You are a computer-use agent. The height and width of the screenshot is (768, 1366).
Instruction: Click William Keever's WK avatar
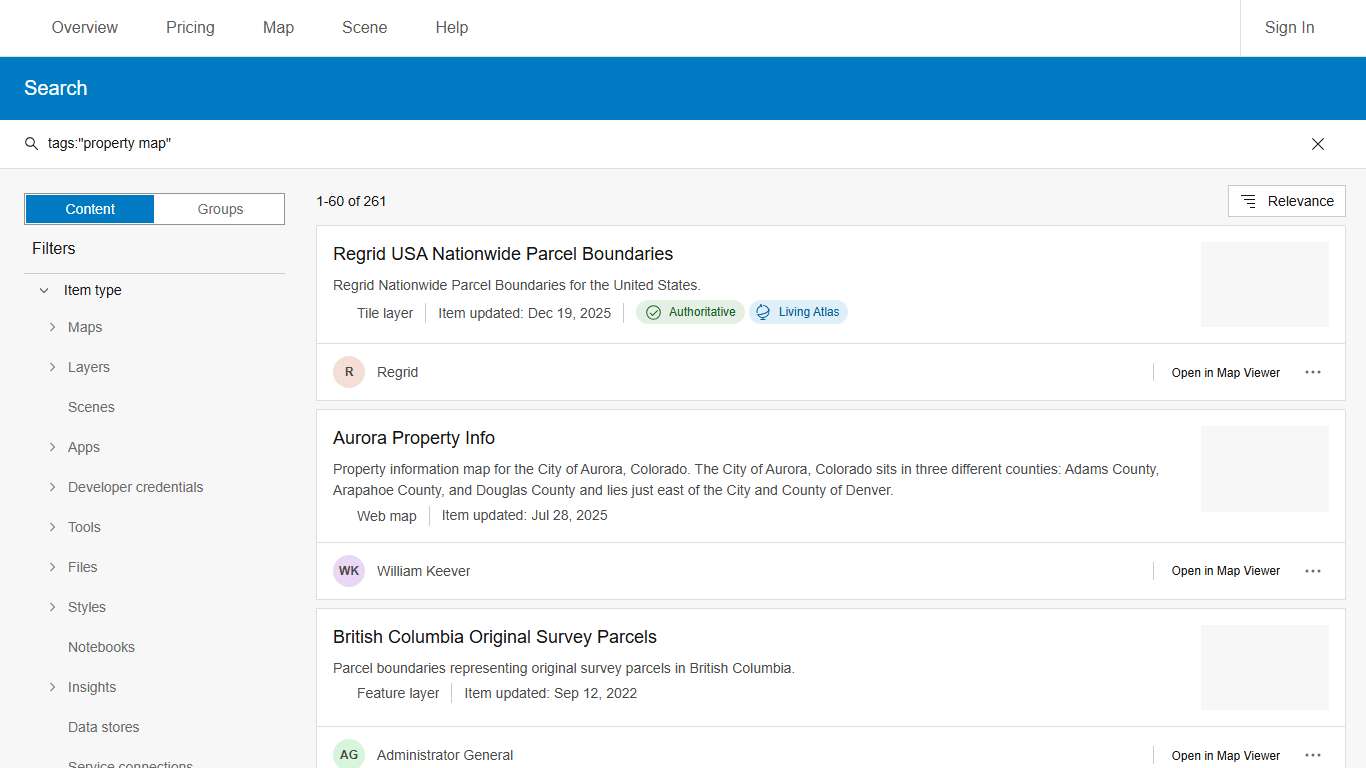point(349,571)
